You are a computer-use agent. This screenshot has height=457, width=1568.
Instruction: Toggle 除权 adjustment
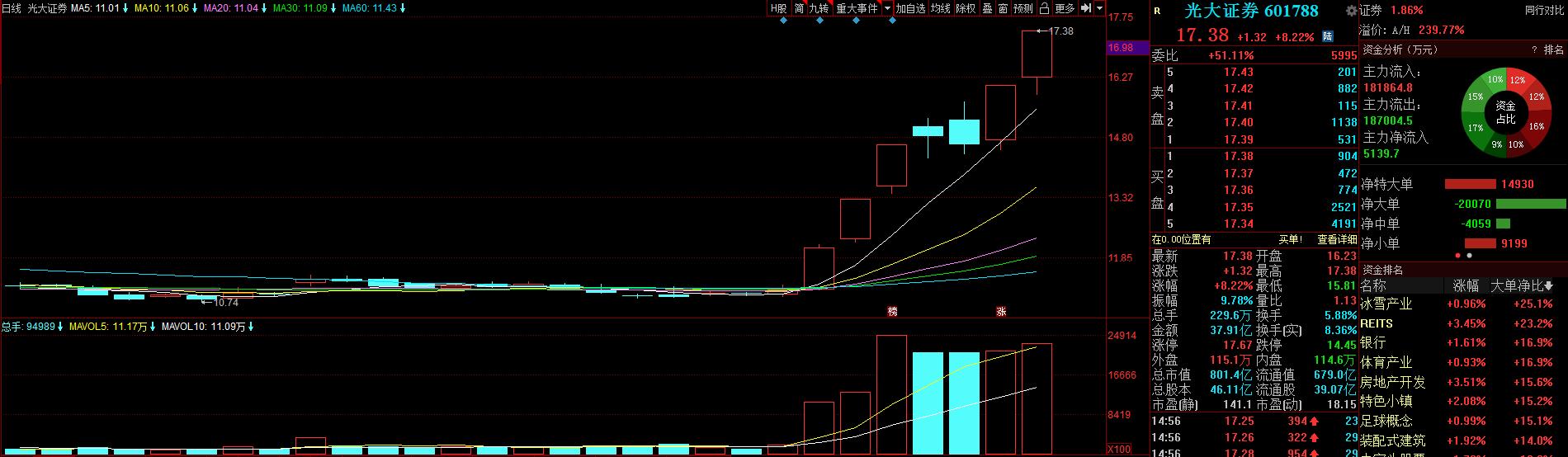click(966, 8)
